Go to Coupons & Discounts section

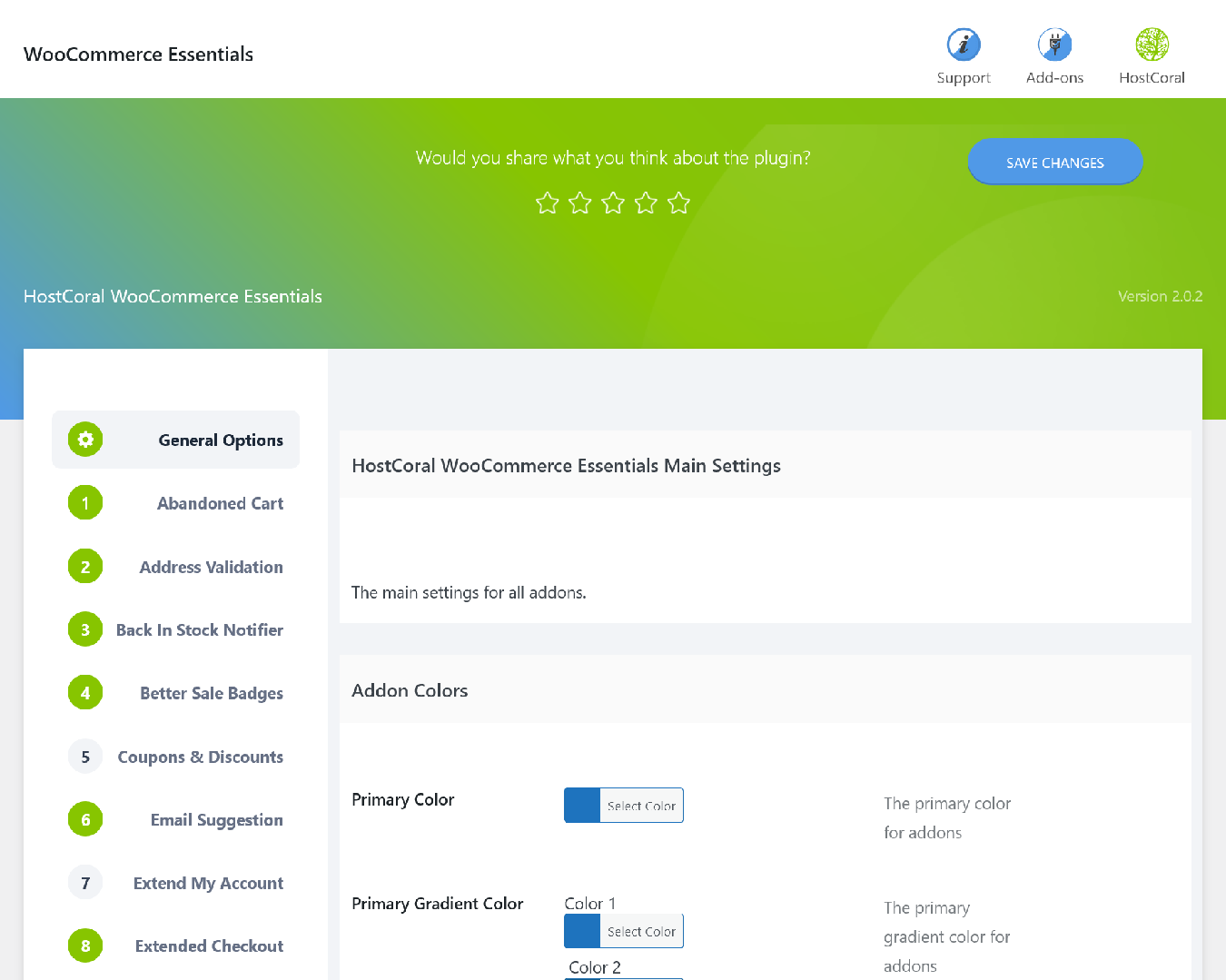tap(200, 757)
